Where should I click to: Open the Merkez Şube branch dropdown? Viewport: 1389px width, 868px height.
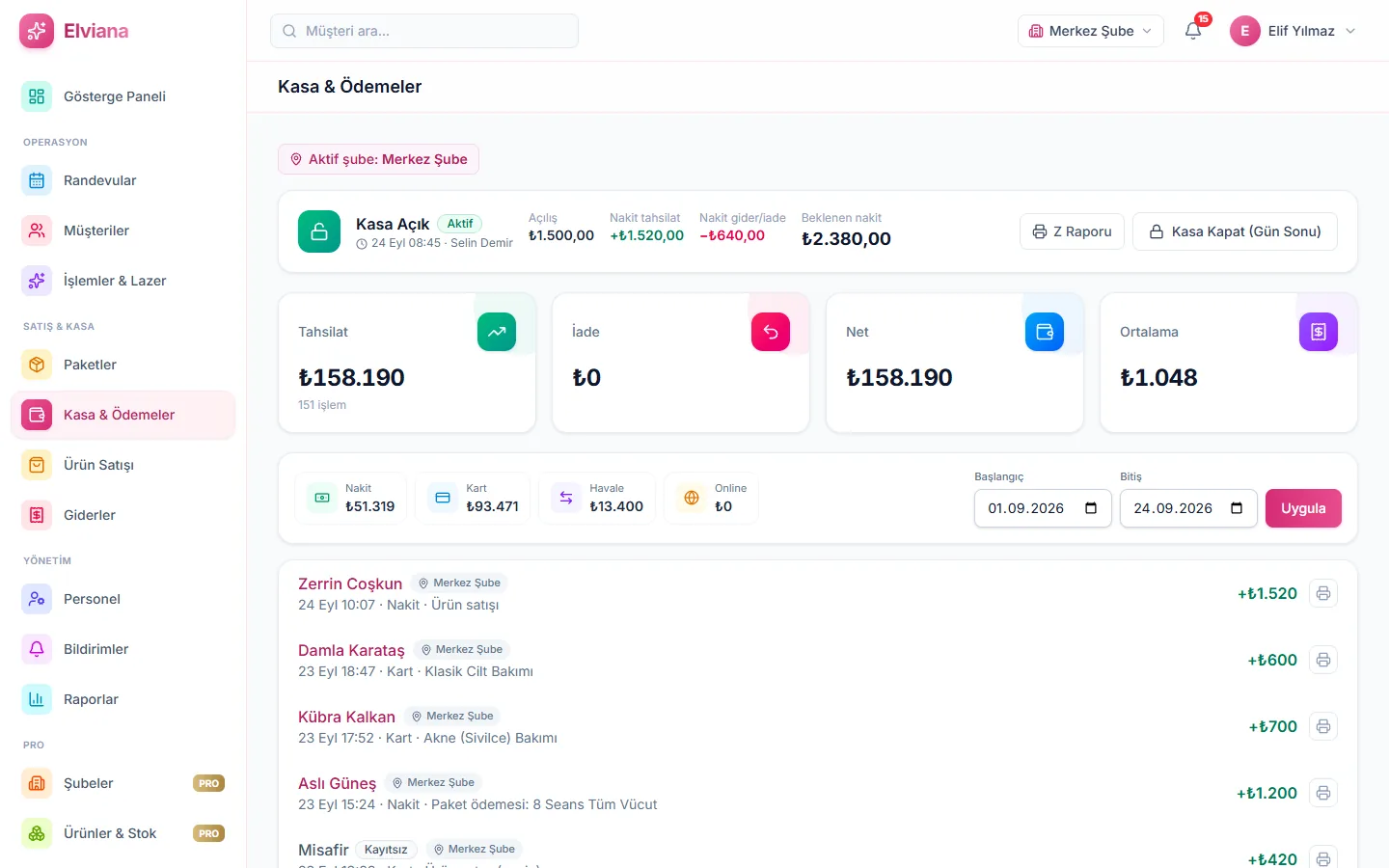coord(1091,31)
